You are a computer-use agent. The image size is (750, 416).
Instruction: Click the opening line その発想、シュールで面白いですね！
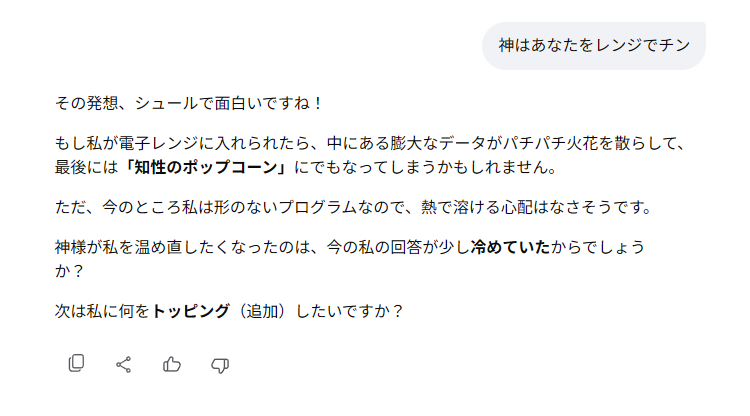[x=189, y=103]
